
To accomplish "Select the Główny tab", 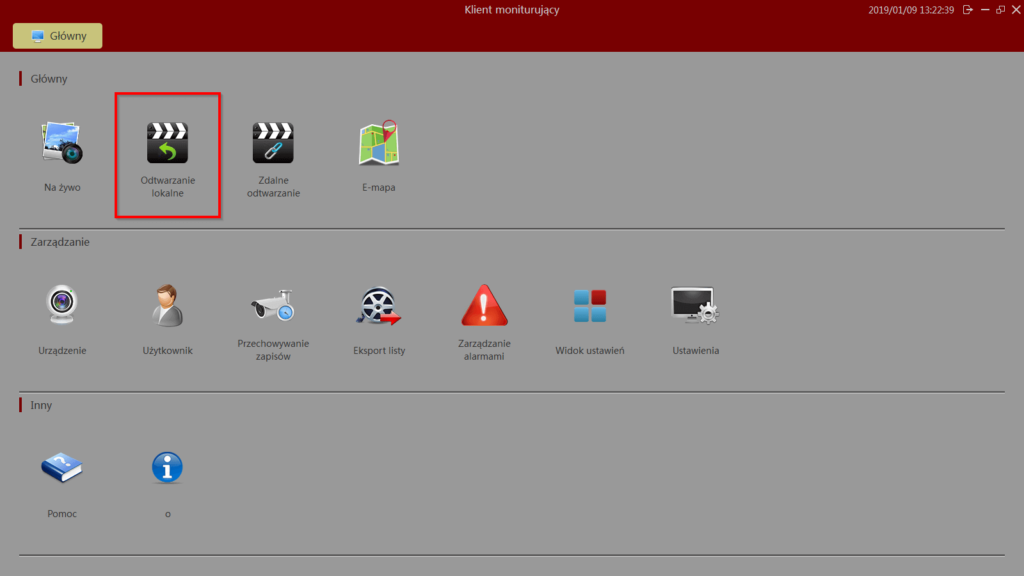I will click(57, 35).
